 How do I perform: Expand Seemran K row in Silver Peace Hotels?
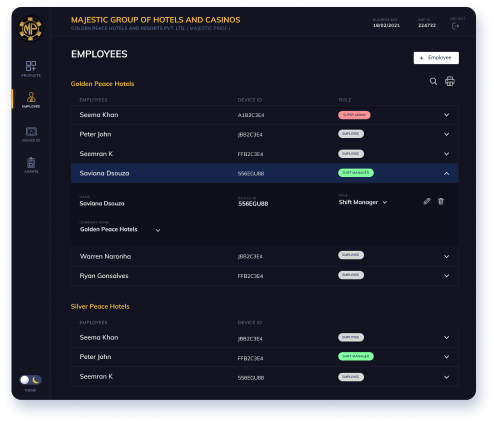446,377
